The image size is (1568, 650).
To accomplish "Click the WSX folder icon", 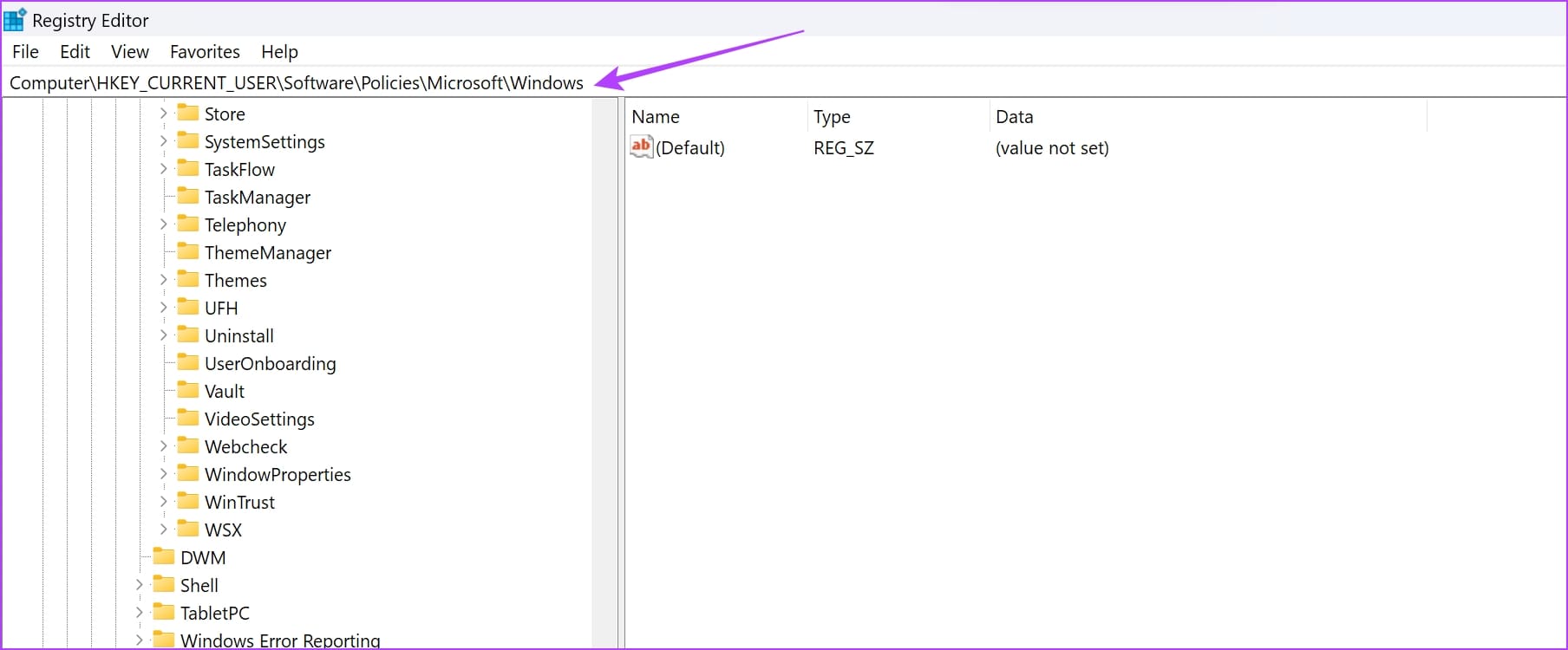I will [188, 529].
